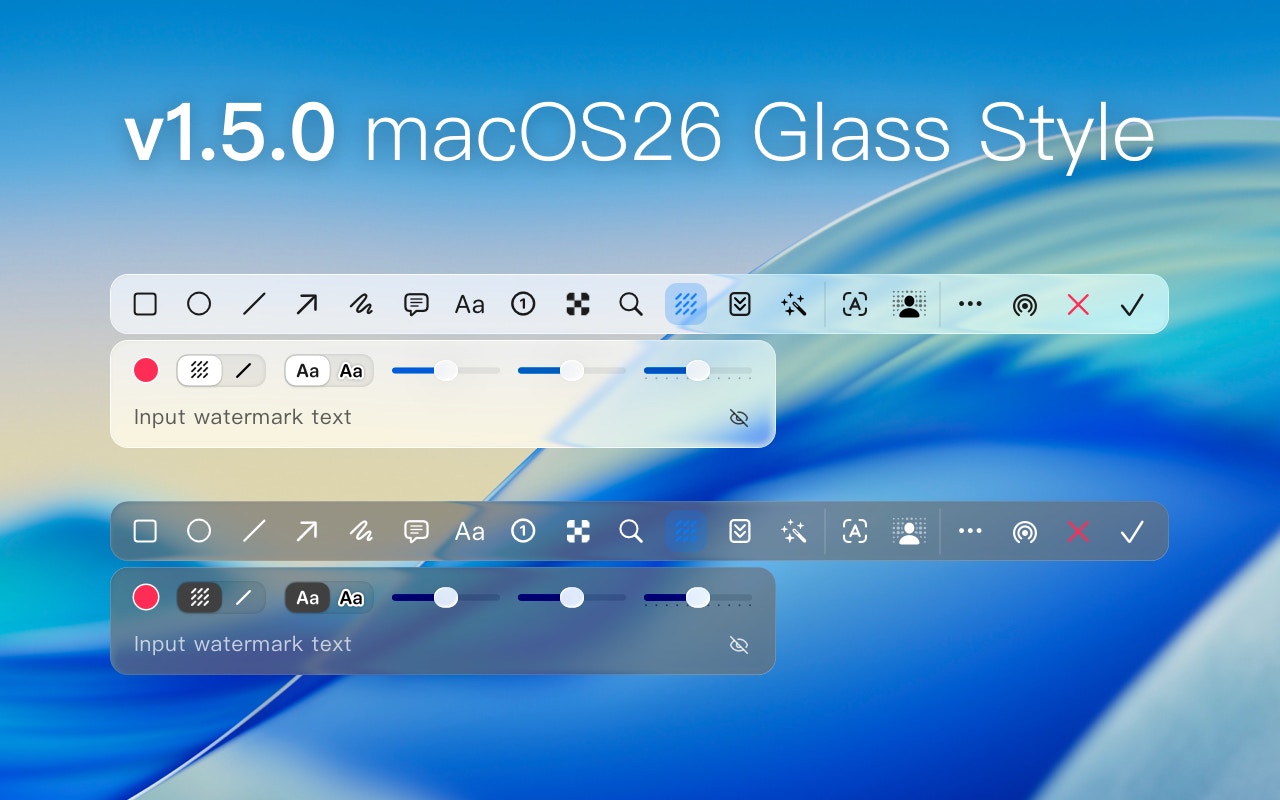Click the OCR text recognition icon in dark toolbar
Viewport: 1280px width, 800px height.
(x=855, y=531)
